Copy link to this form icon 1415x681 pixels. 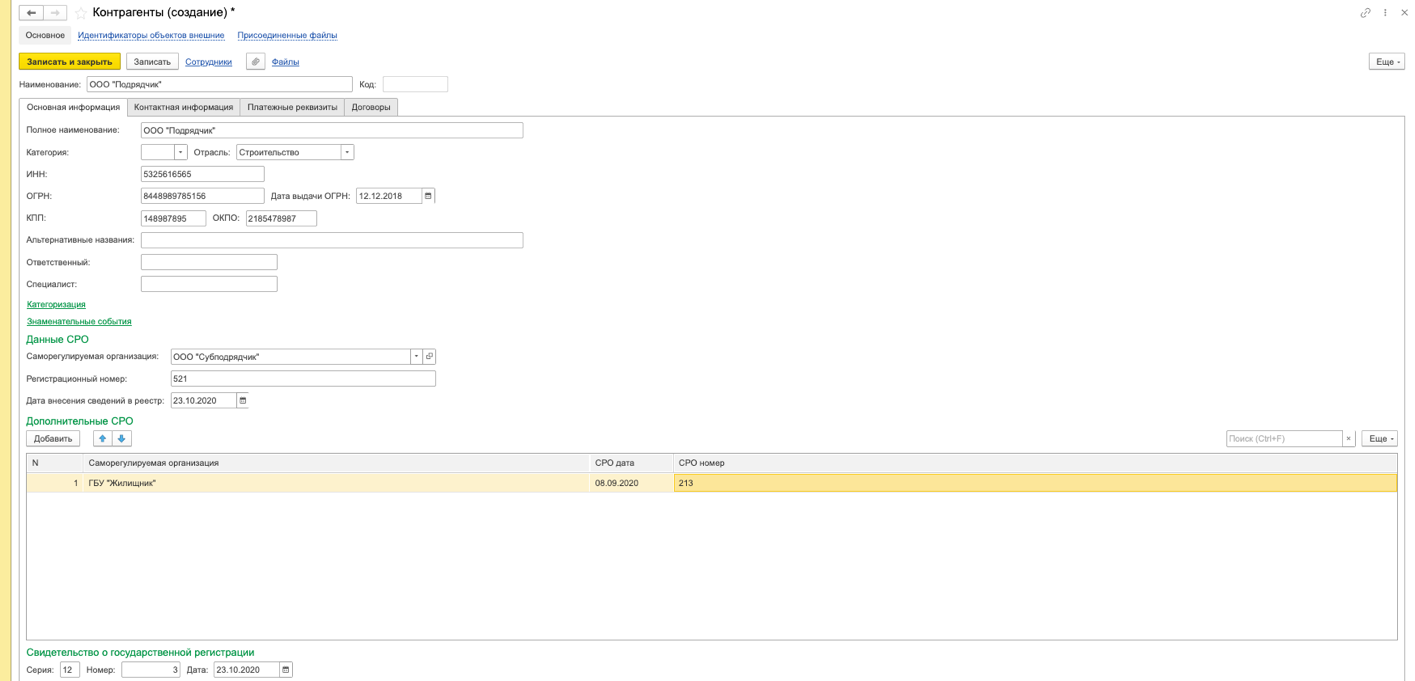[x=1365, y=13]
